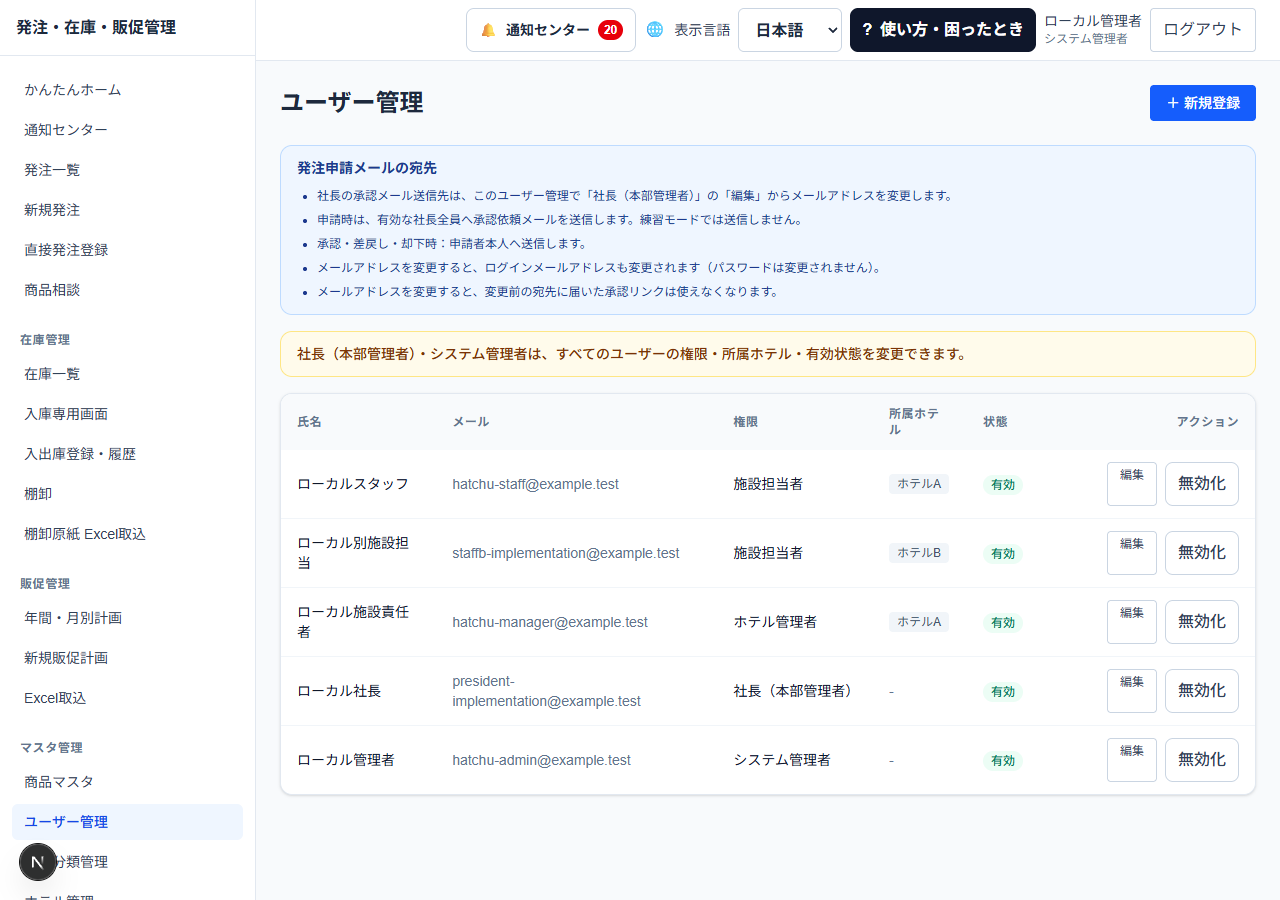This screenshot has width=1280, height=900.
Task: Open Excel取込 under 販促管理
Action: (x=127, y=698)
